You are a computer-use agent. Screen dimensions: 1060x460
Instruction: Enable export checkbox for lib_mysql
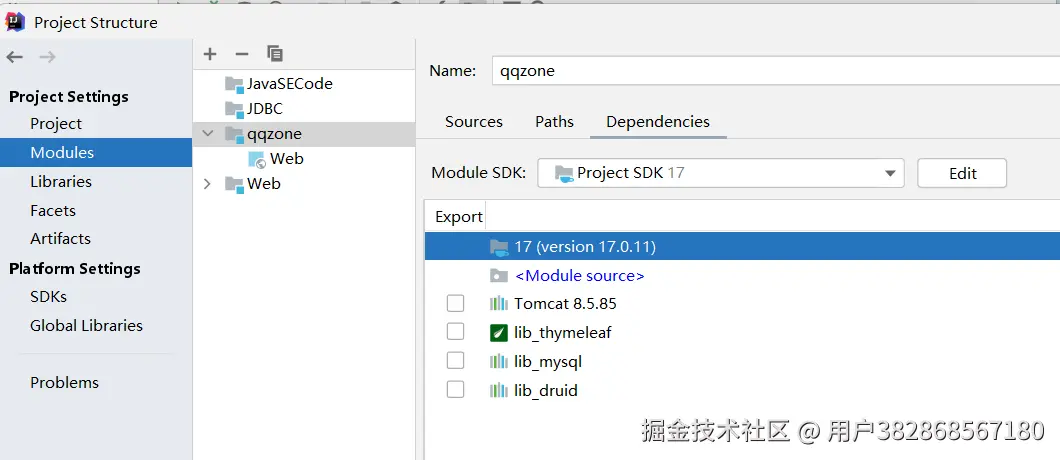point(456,361)
